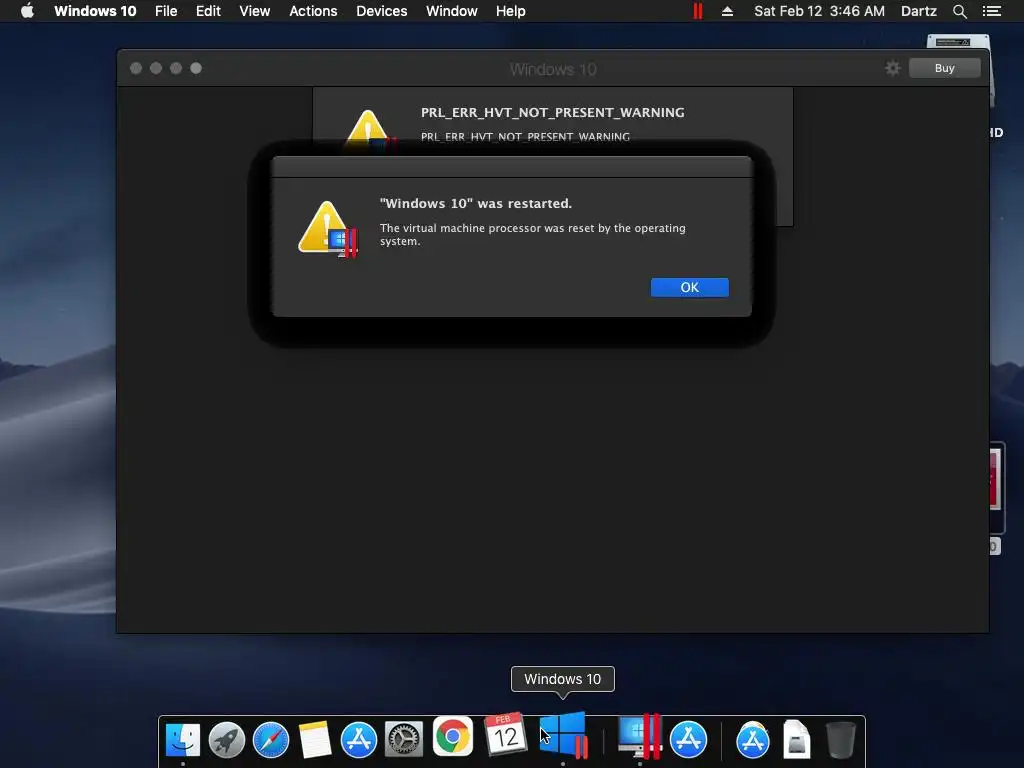The height and width of the screenshot is (768, 1024).
Task: Open the App Store icon right of Parallels Desktop
Action: [x=688, y=739]
